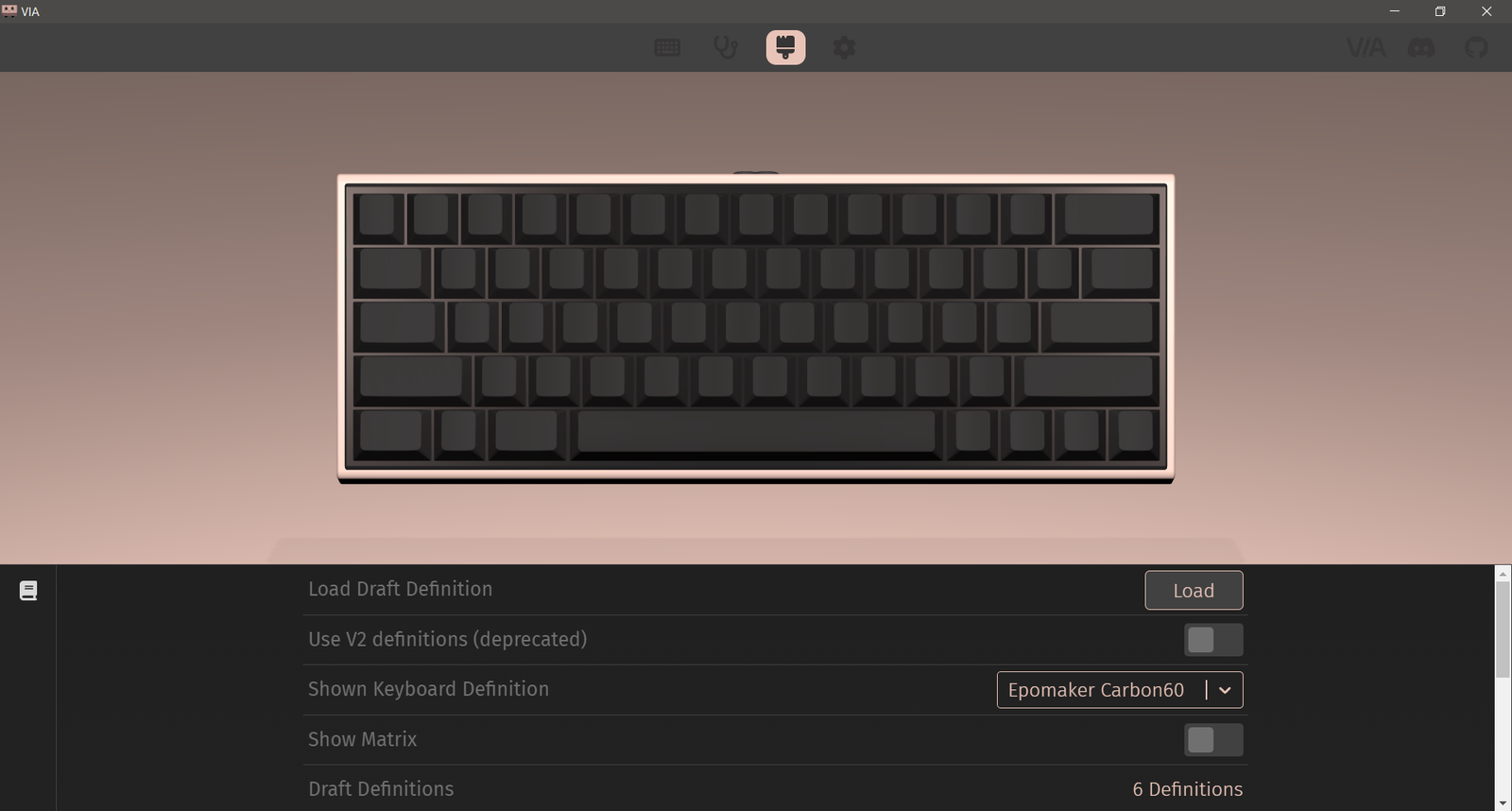1512x811 pixels.
Task: Select the Design brush tab icon
Action: pos(785,47)
